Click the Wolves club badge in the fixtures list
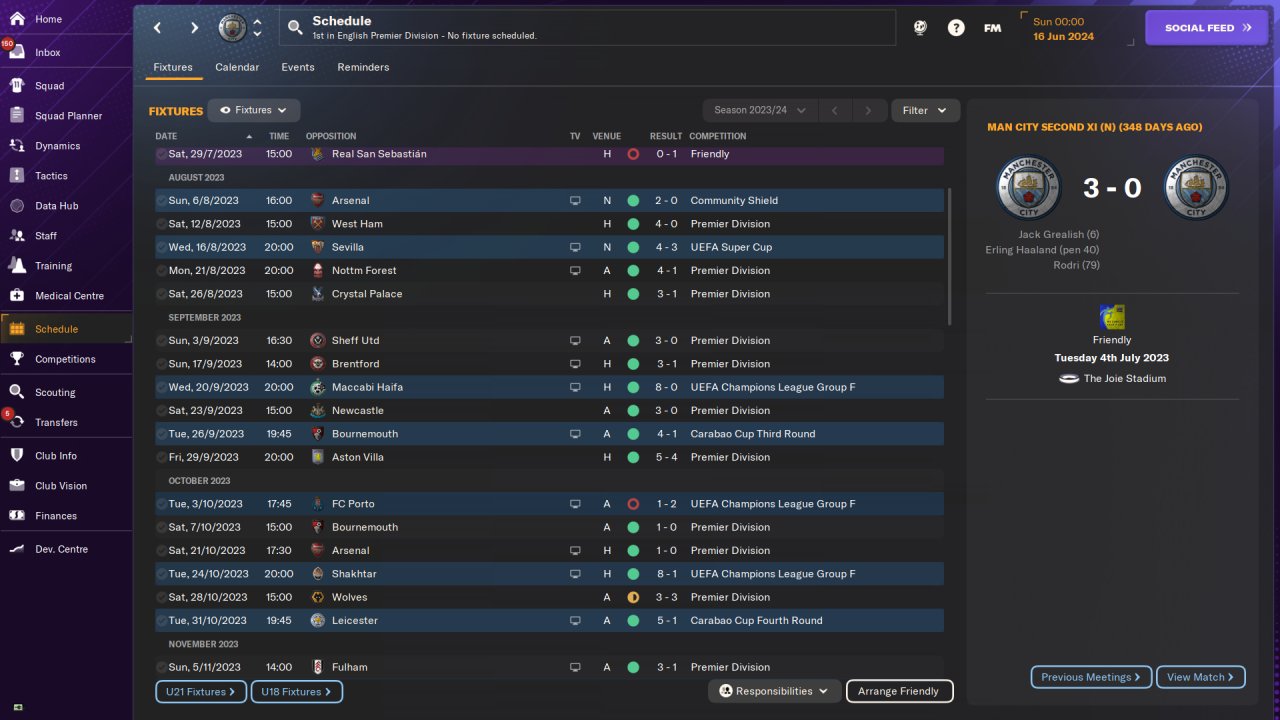The width and height of the screenshot is (1280, 720). point(317,597)
